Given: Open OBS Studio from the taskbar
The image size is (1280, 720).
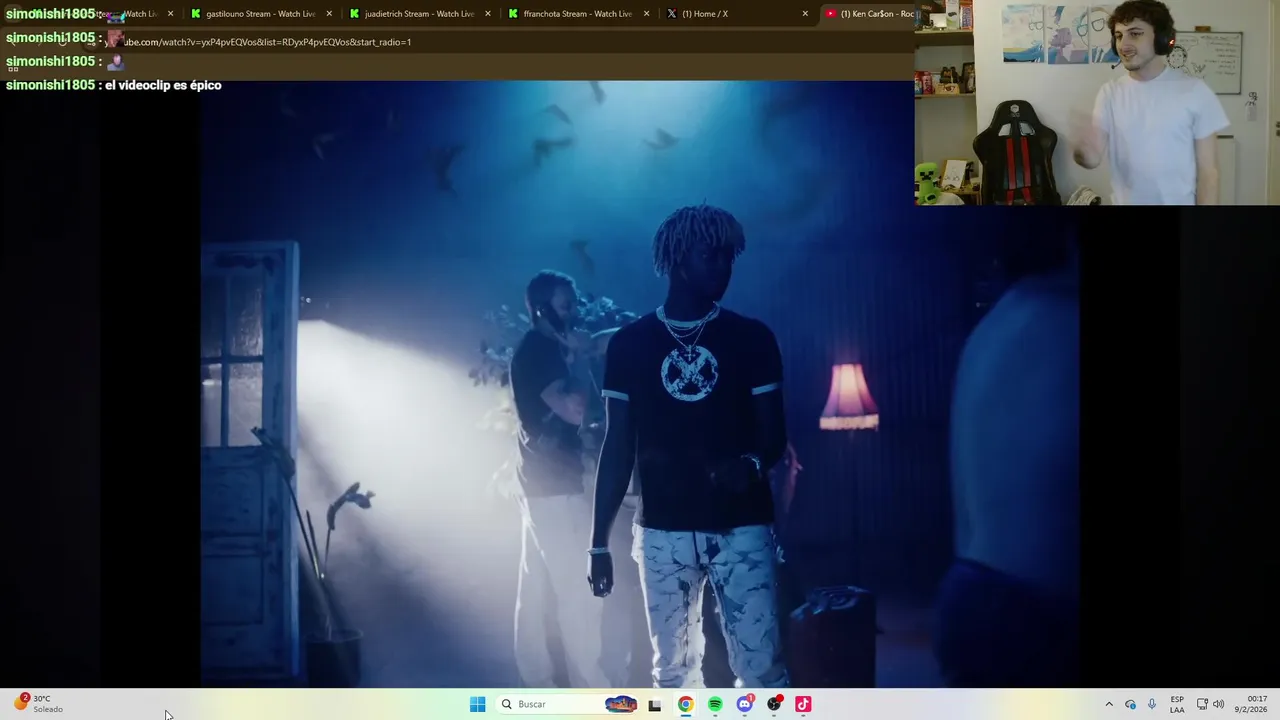Looking at the screenshot, I should point(774,704).
